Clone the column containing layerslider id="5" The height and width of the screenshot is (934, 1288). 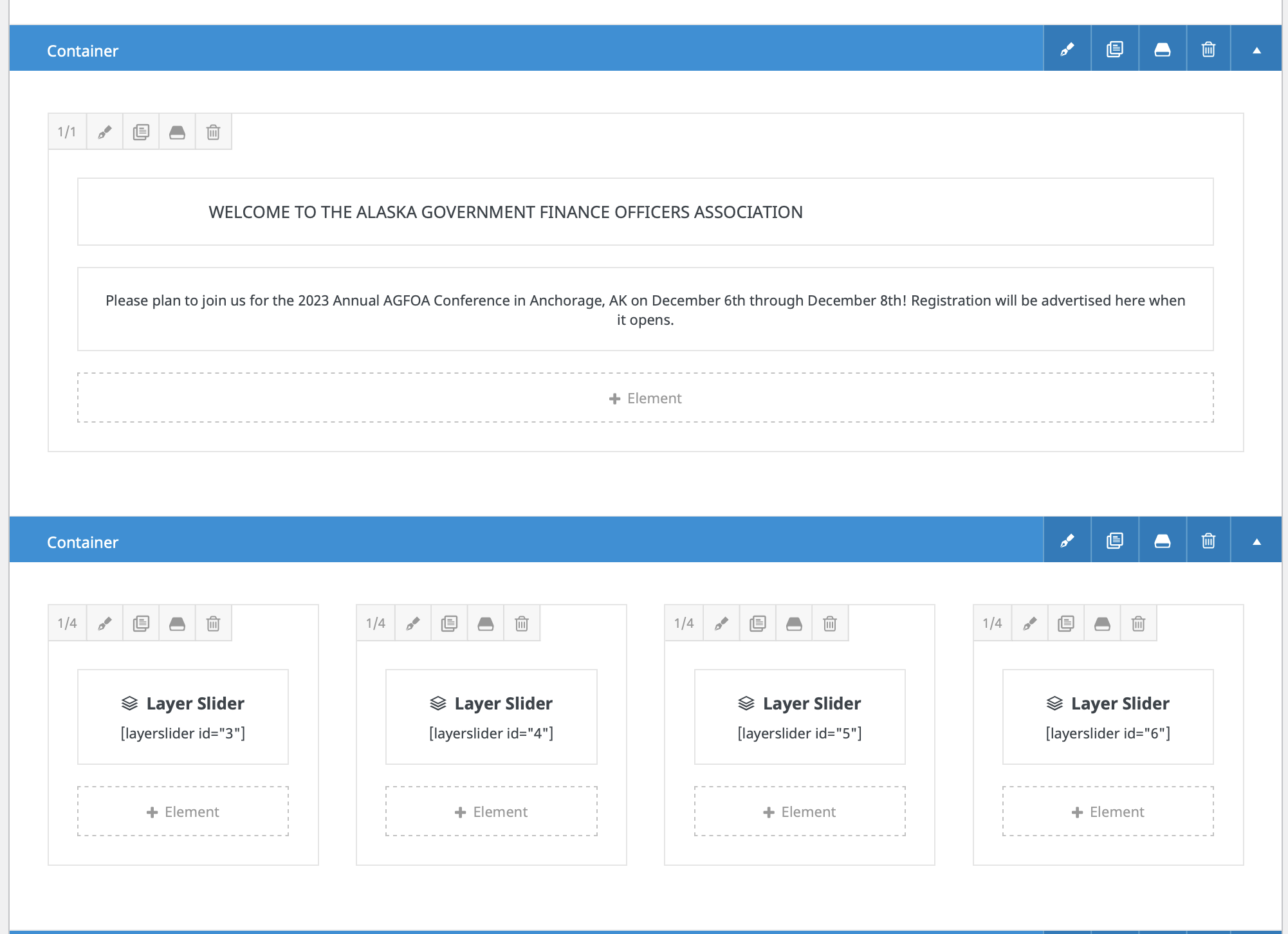click(758, 623)
